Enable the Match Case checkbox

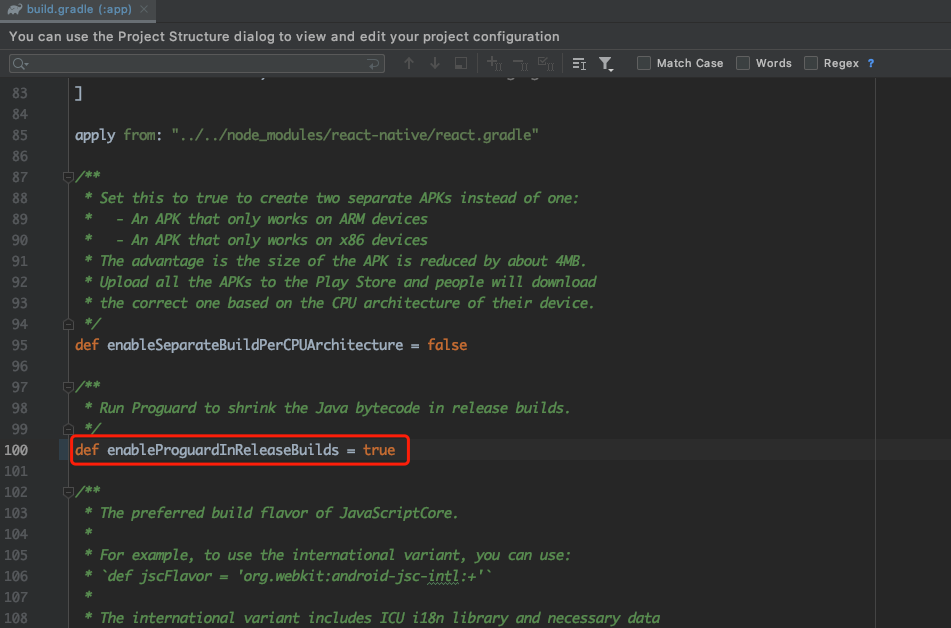[644, 63]
